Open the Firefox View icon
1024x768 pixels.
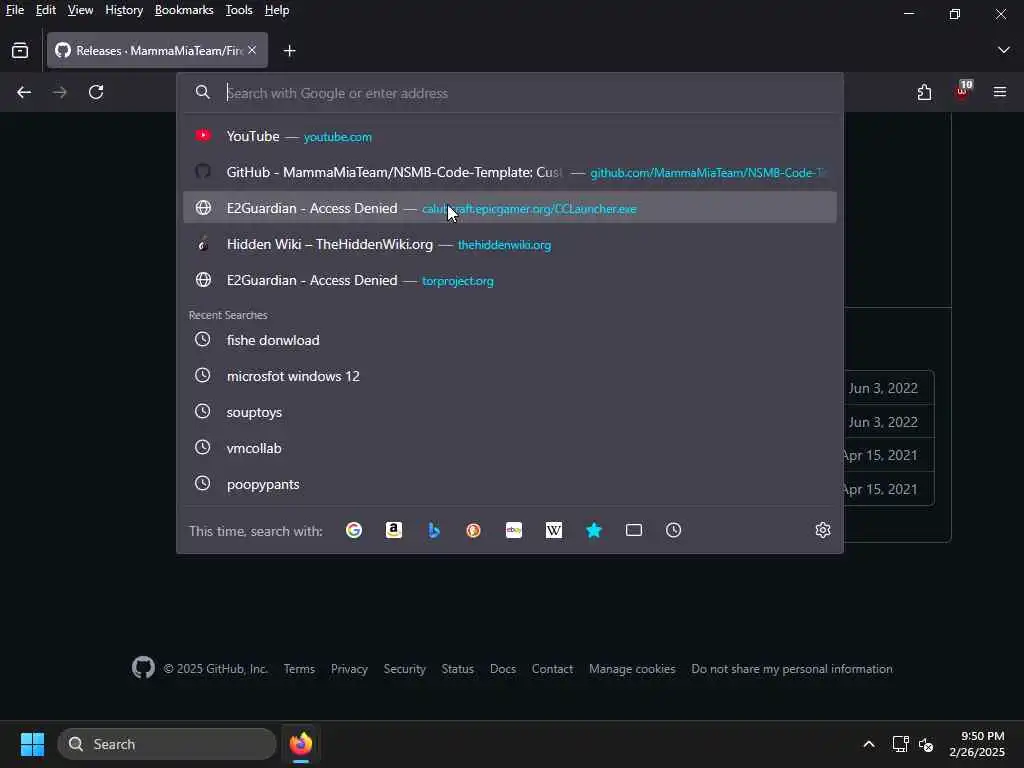20,50
